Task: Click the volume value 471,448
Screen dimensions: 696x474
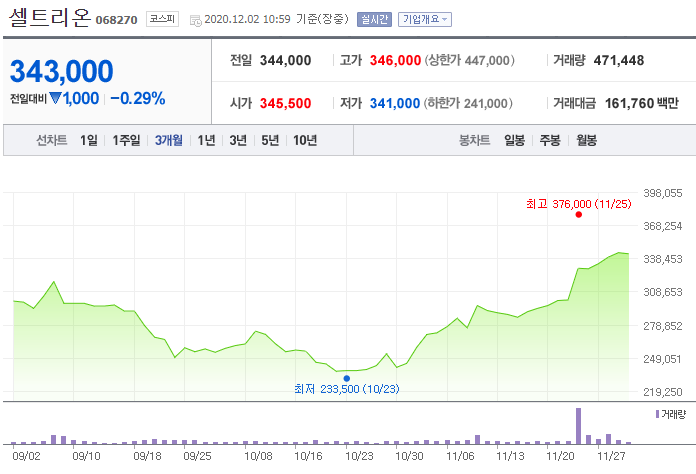Action: click(619, 60)
